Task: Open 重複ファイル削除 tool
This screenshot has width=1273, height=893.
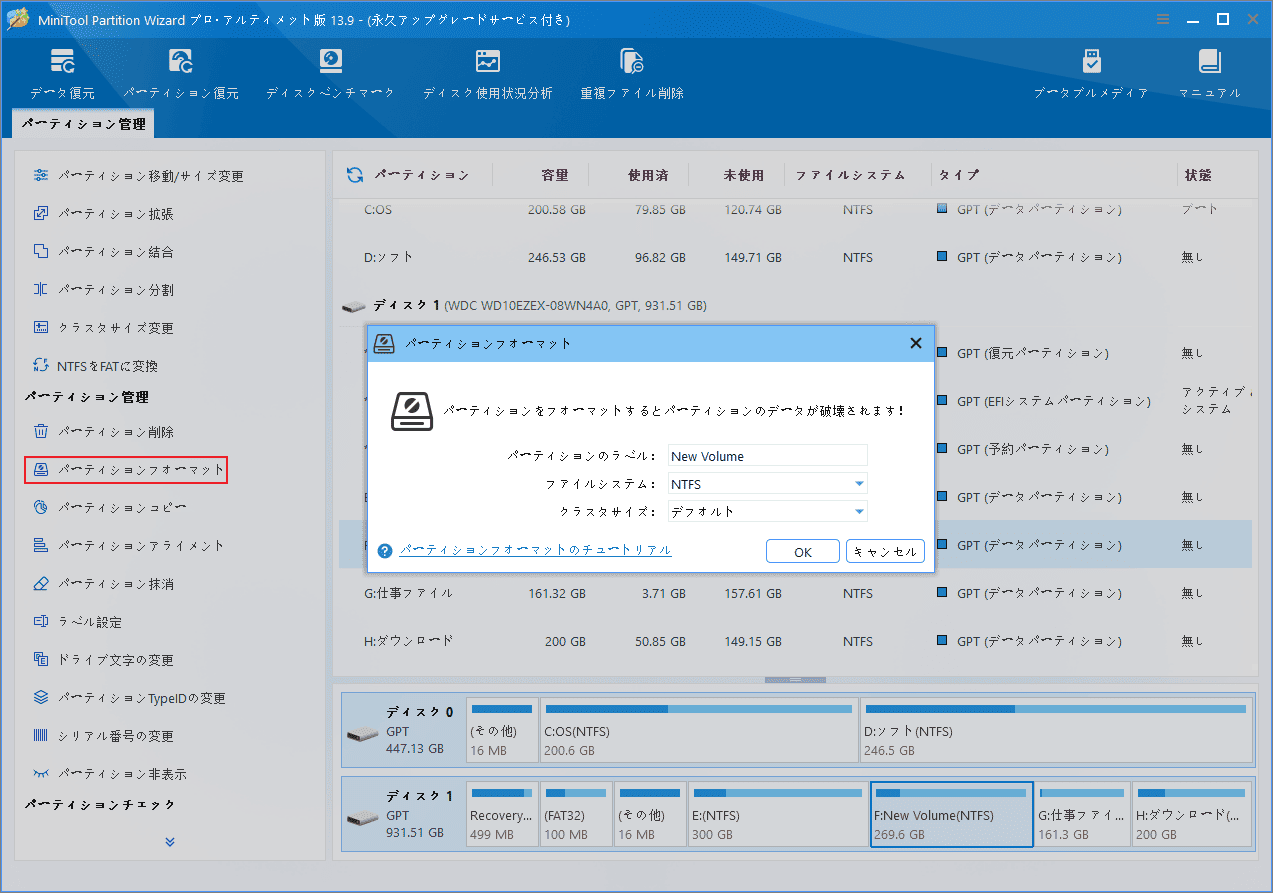Action: pos(632,73)
